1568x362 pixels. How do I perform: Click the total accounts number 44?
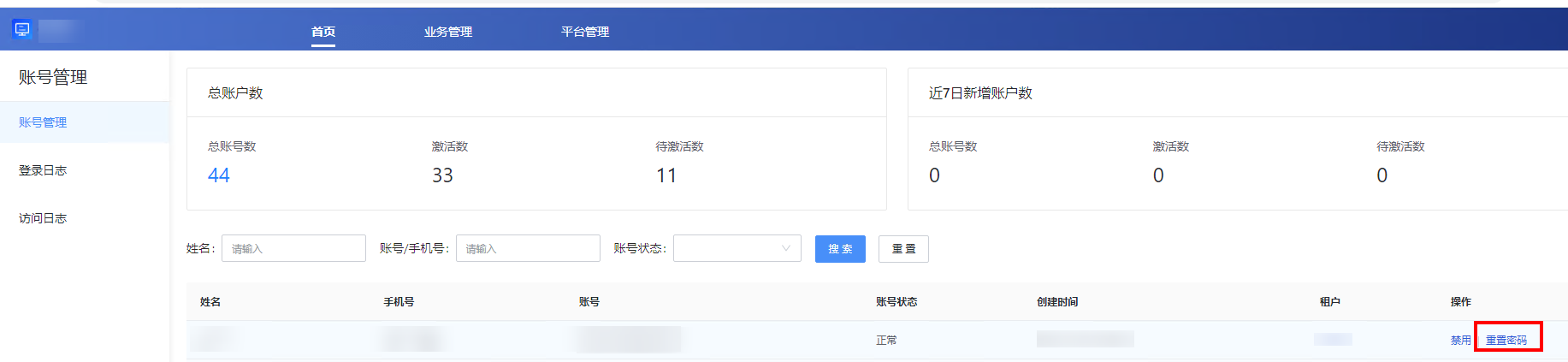219,175
